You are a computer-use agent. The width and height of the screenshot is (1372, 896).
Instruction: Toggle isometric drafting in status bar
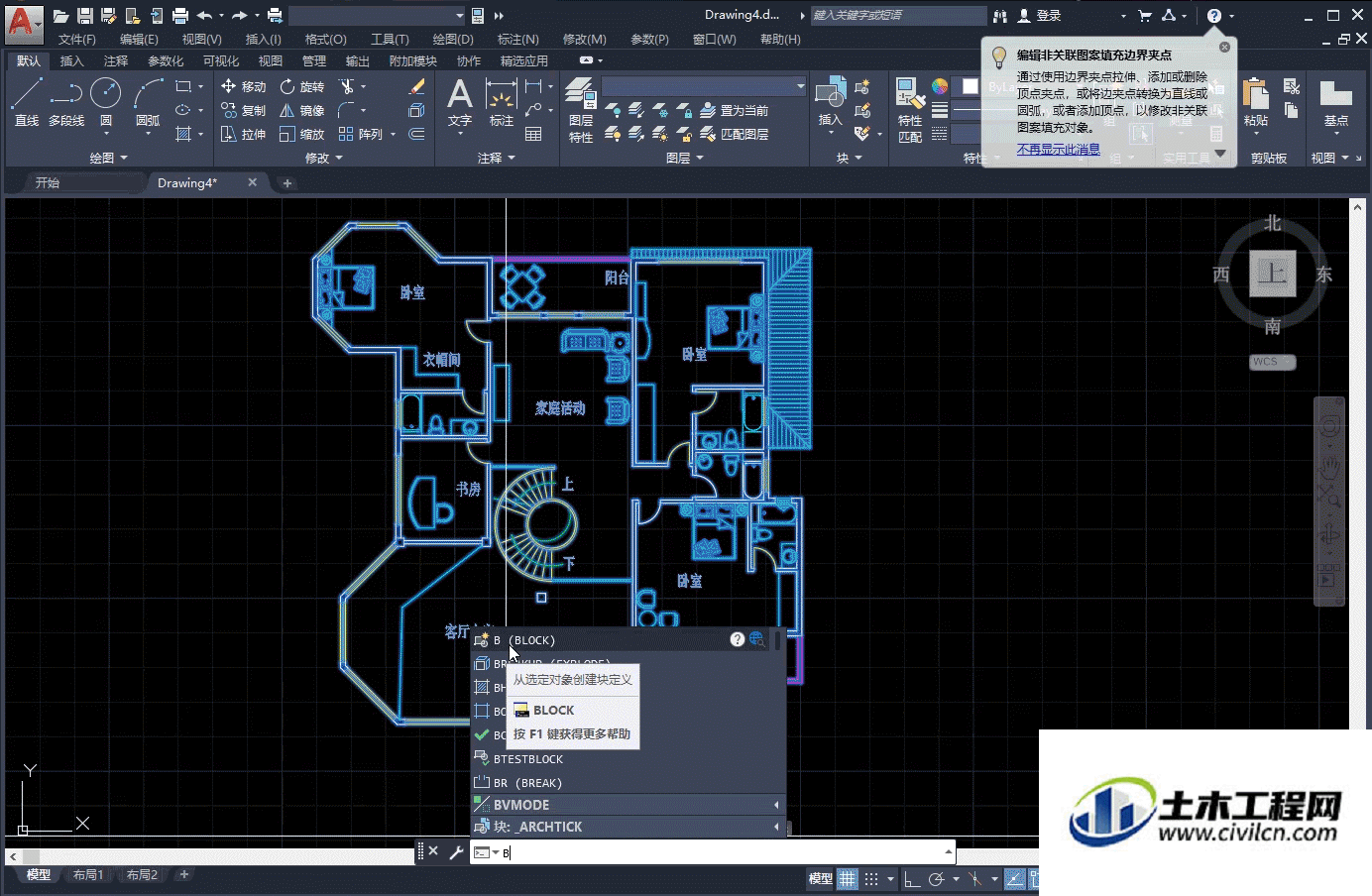(975, 878)
